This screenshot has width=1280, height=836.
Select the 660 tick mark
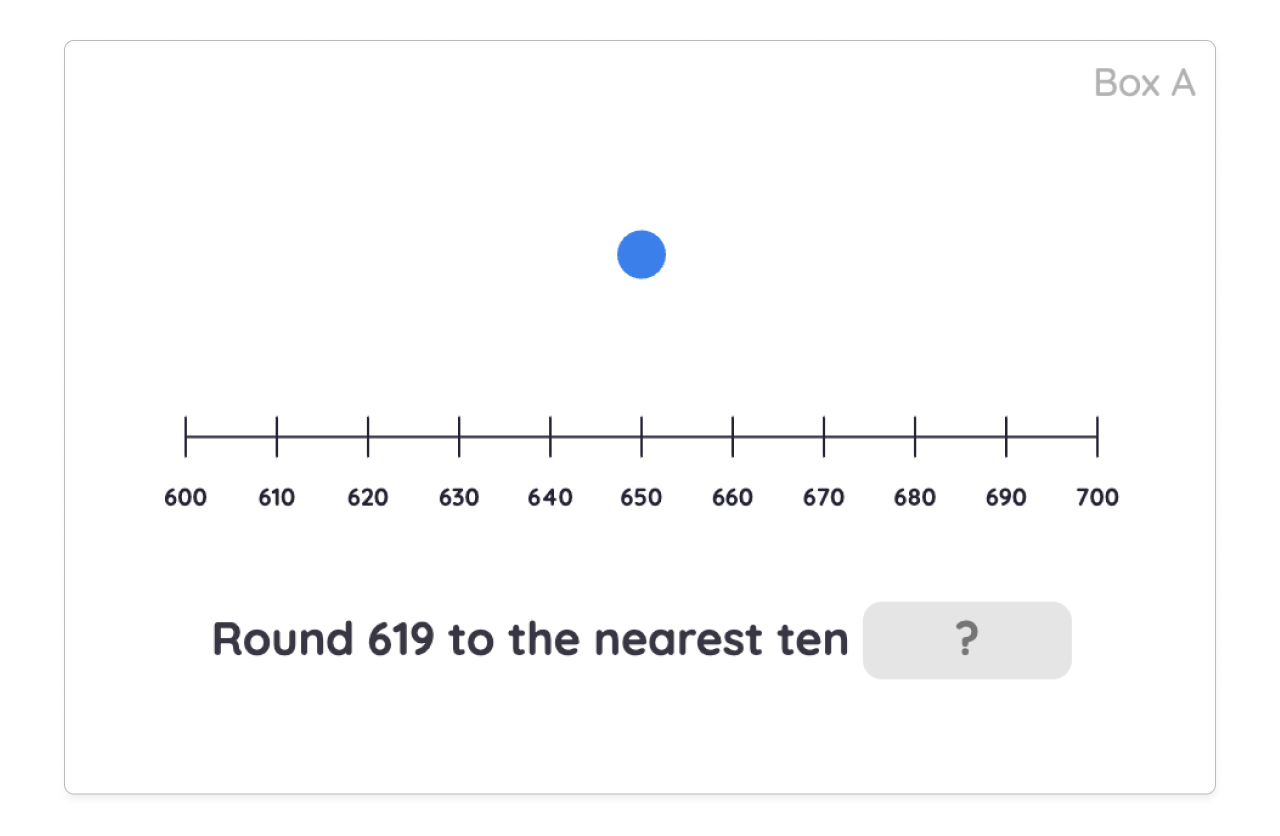pos(733,436)
